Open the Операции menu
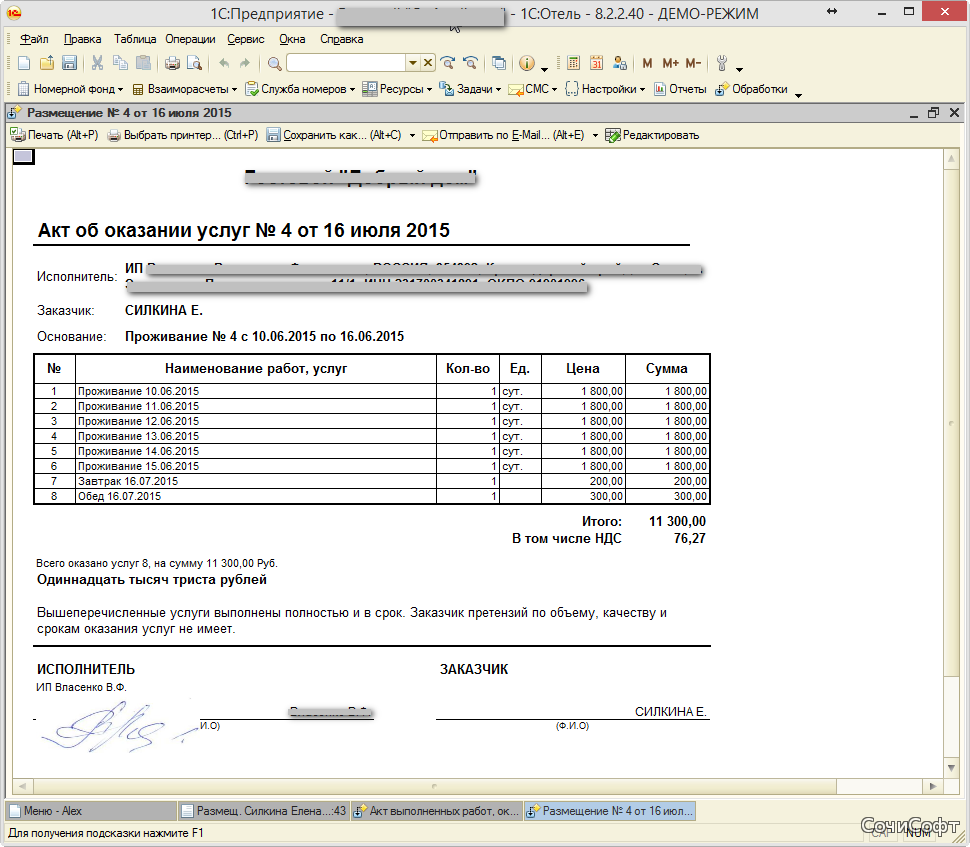 click(x=190, y=39)
